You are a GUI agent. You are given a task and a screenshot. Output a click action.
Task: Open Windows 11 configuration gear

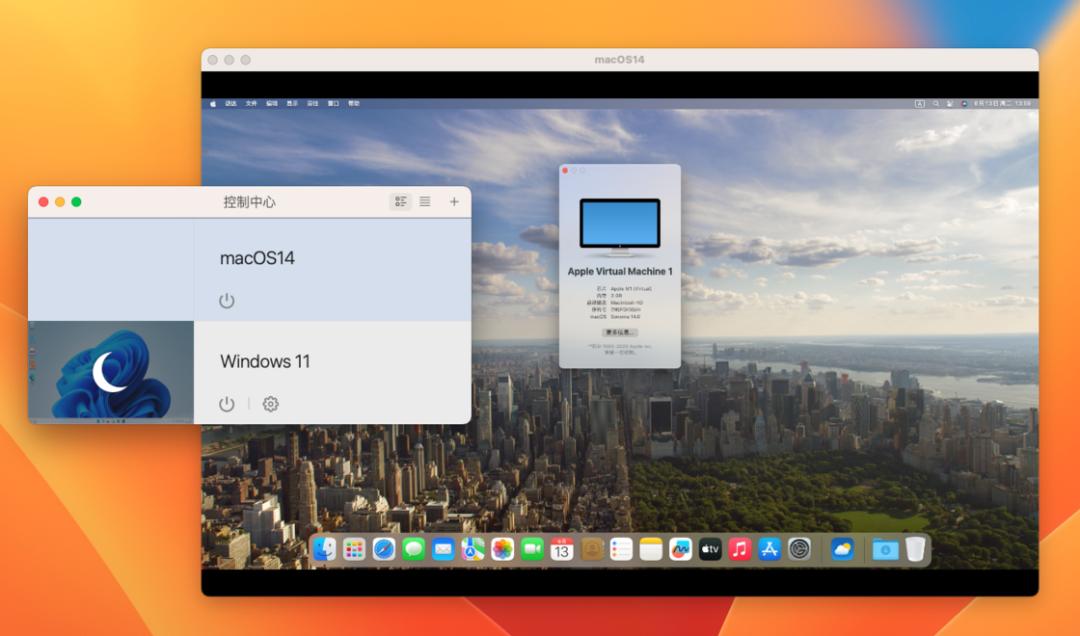point(271,404)
